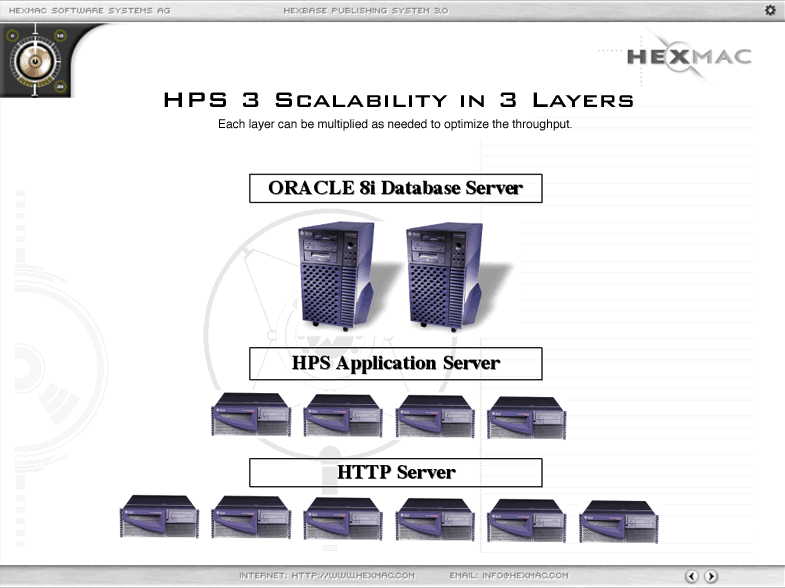Open the settings gear in top-right corner
Viewport: 785px width, 588px height.
pyautogui.click(x=770, y=10)
